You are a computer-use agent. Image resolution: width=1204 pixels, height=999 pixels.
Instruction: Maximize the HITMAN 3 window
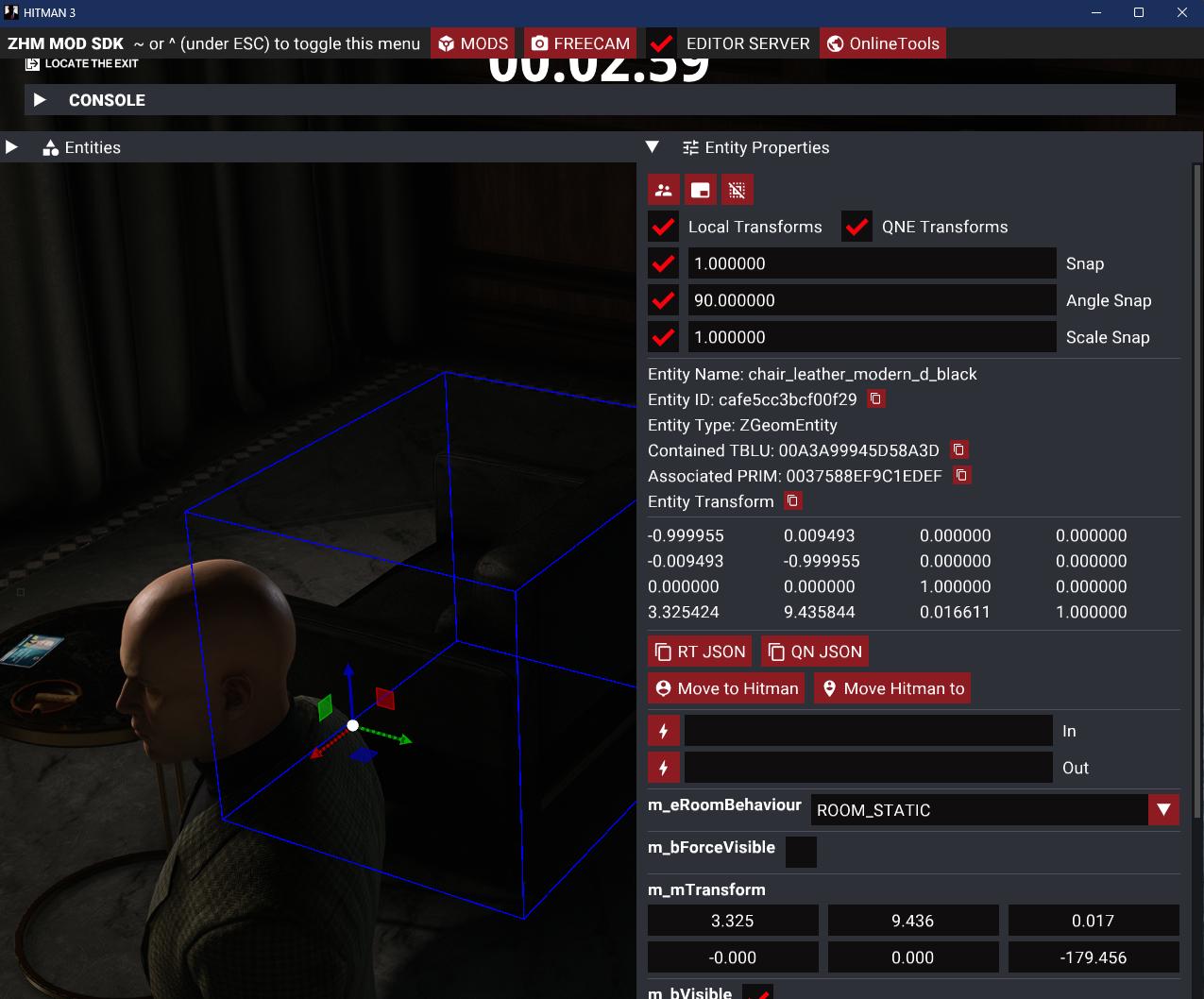[1139, 12]
